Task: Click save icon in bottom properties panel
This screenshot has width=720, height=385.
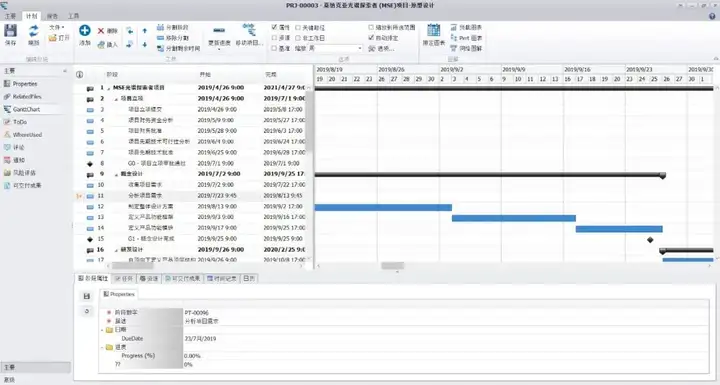Action: click(87, 297)
